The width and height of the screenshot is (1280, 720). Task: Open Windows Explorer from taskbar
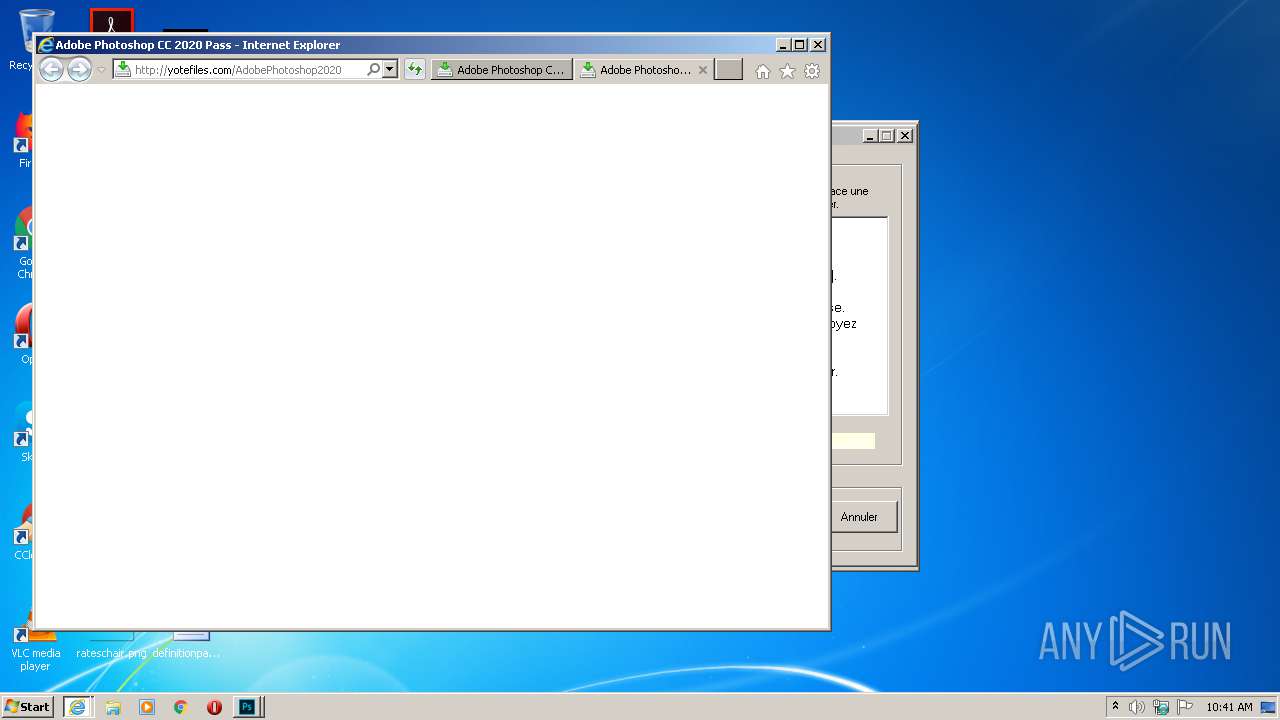coord(113,707)
